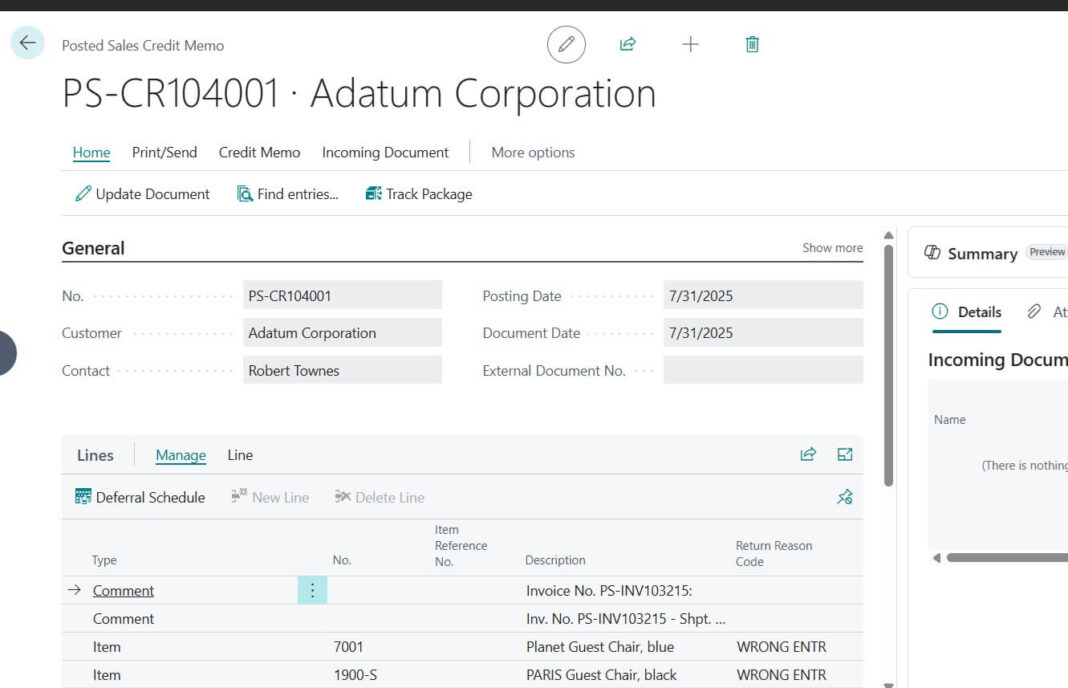
Task: Open More options menu
Action: point(532,152)
